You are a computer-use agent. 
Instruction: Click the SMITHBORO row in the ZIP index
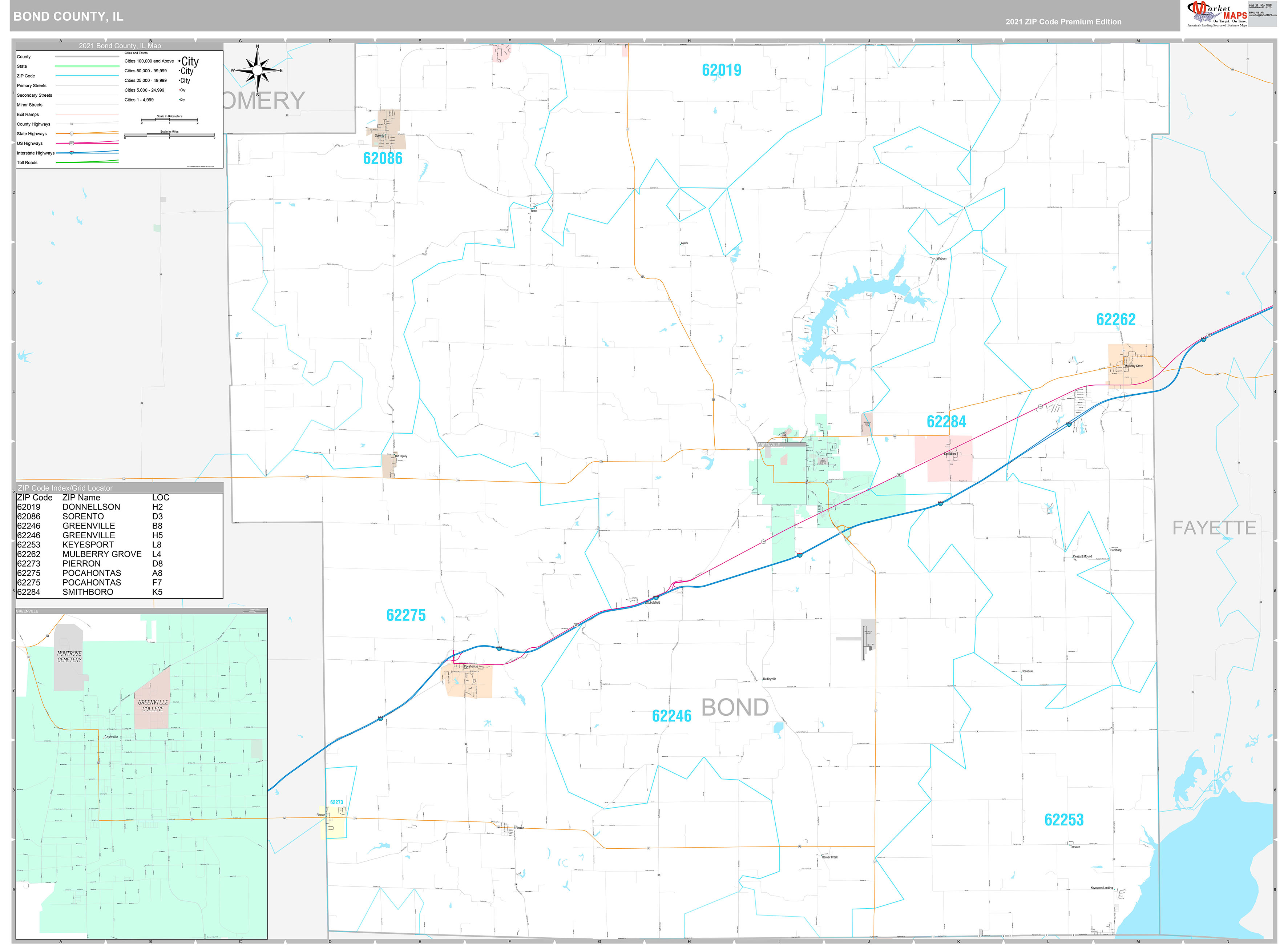point(120,592)
